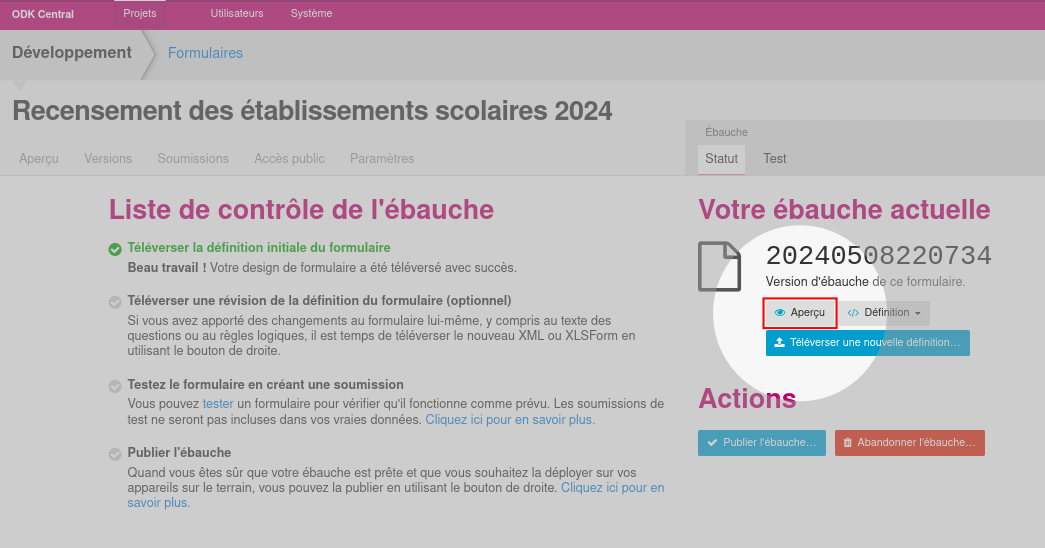Go to Utilisateurs in the navbar

tap(237, 13)
